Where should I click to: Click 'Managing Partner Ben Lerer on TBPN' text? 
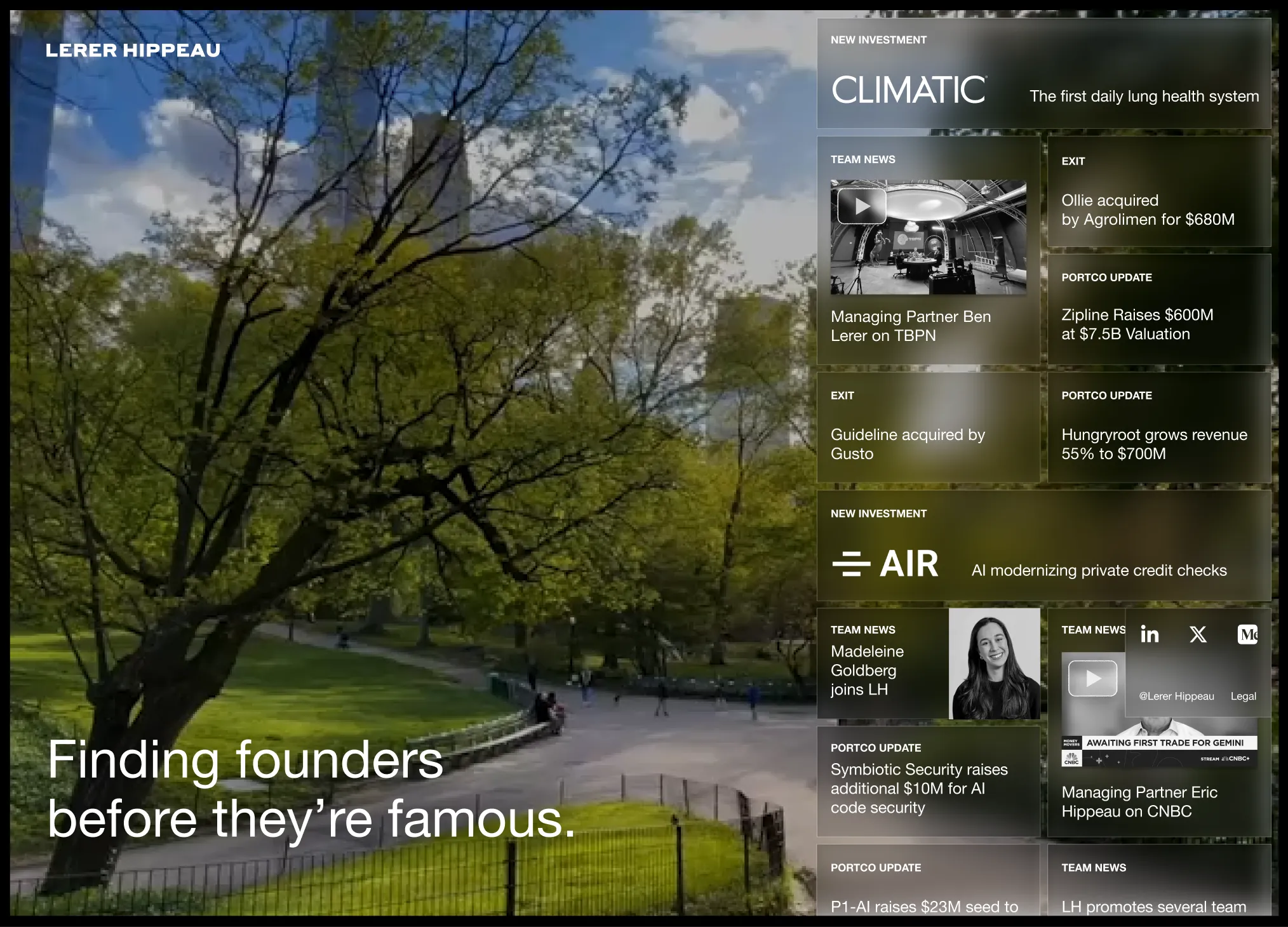(x=911, y=326)
